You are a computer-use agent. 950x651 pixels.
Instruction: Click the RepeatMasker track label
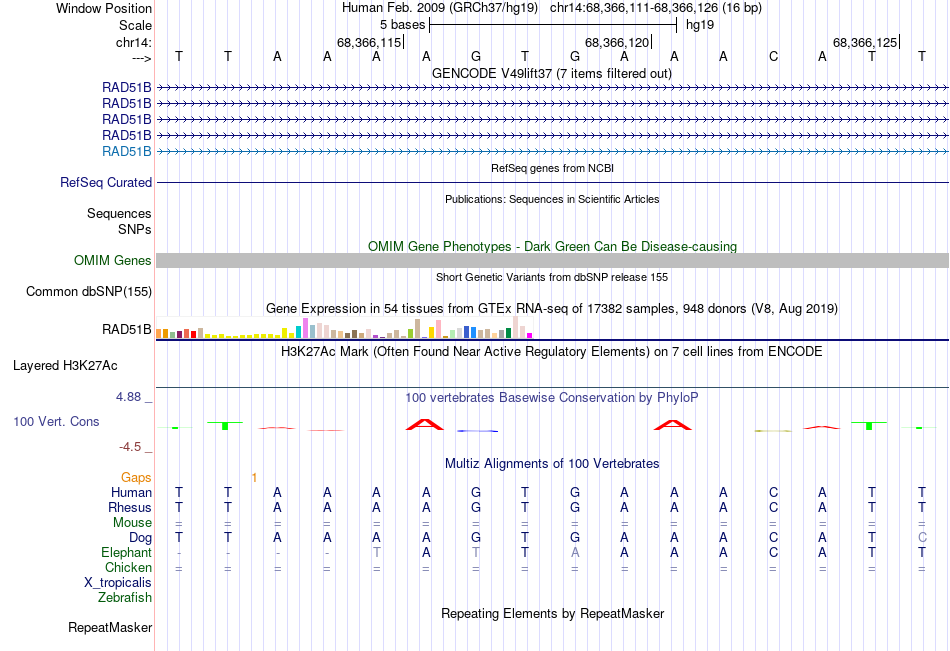coord(110,627)
